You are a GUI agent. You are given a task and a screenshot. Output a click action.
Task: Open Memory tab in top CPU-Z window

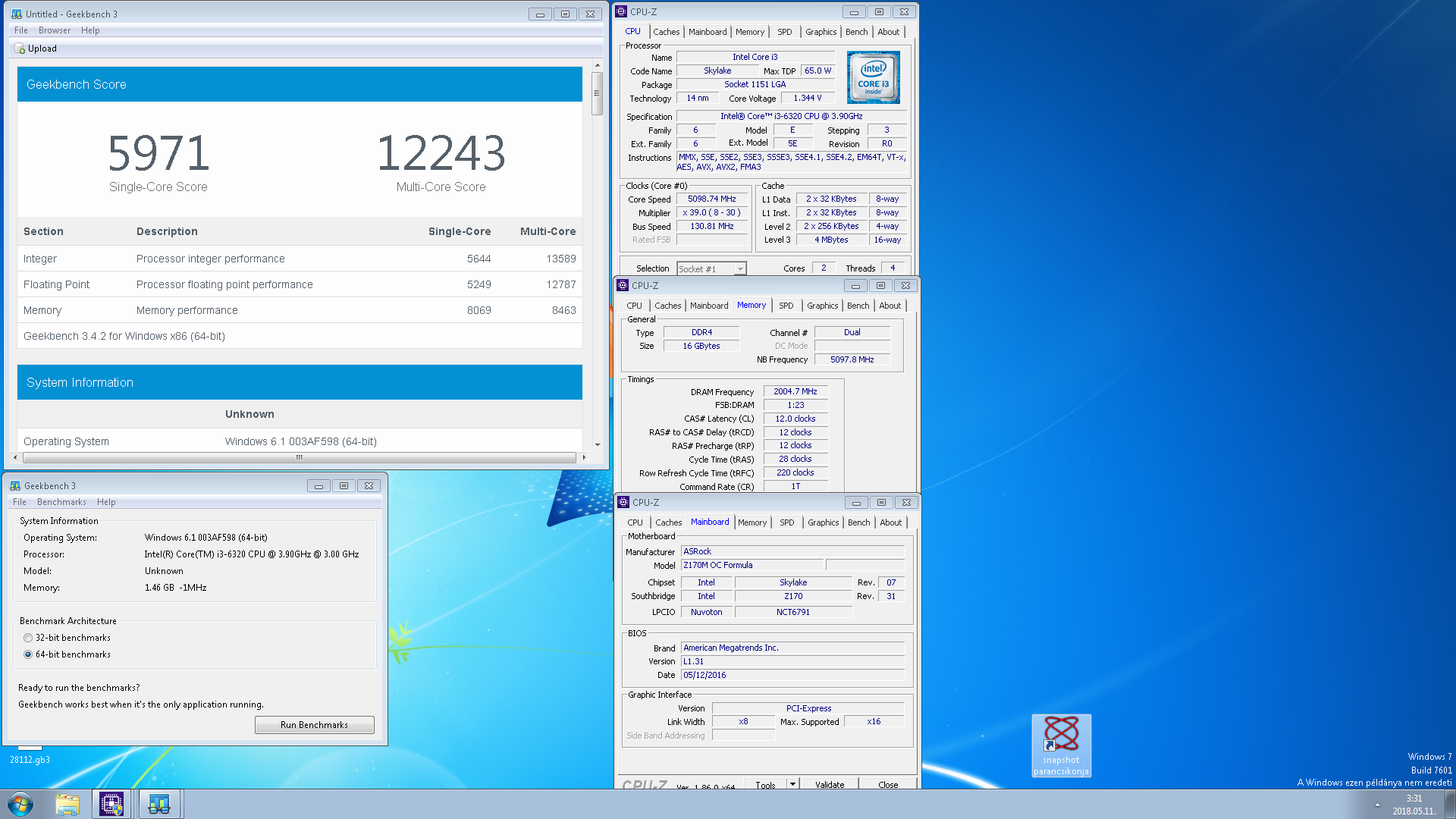[750, 32]
